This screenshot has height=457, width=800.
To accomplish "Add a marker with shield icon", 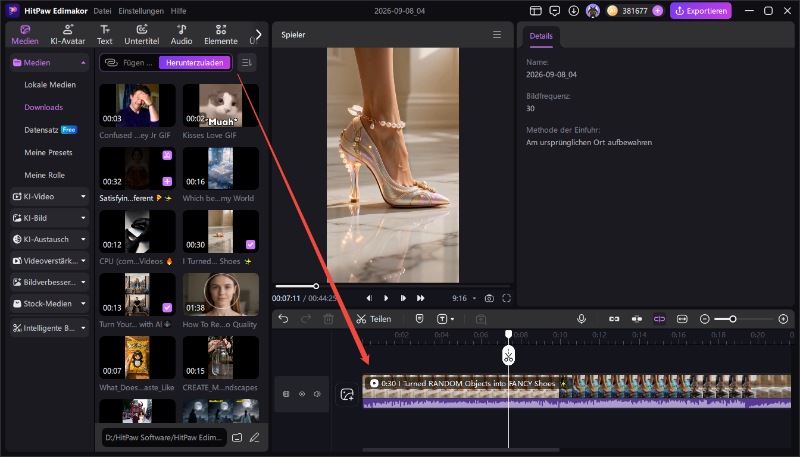I will [x=419, y=319].
